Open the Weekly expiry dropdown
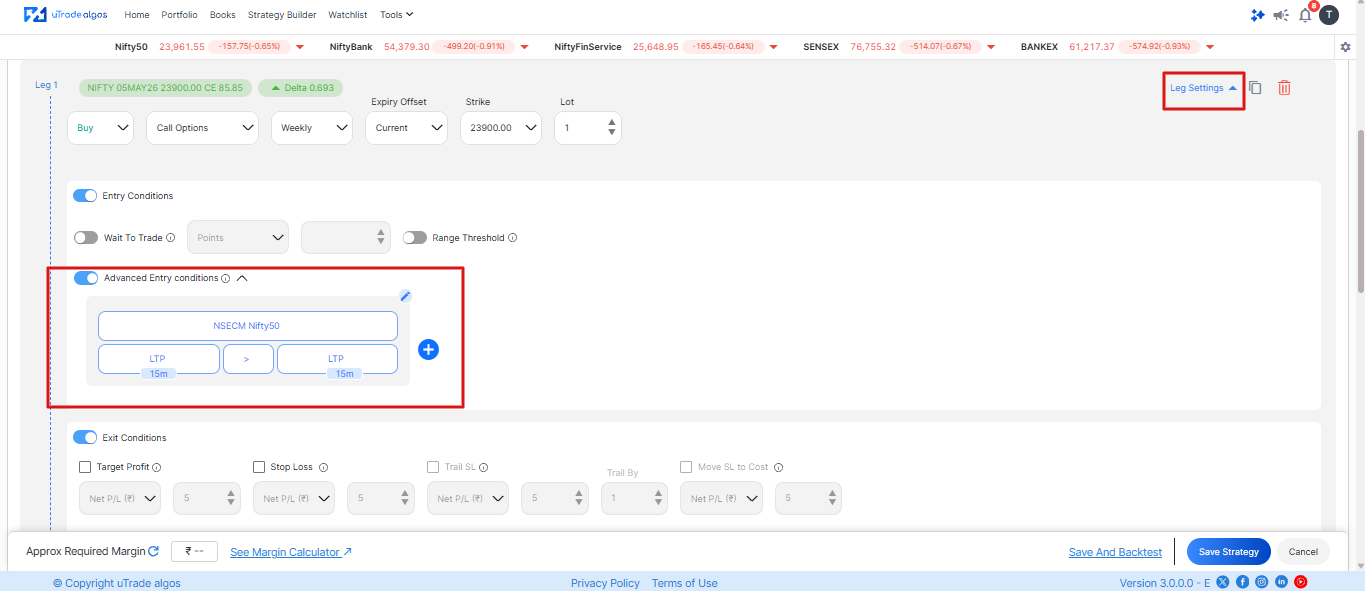1365x591 pixels. [x=312, y=128]
